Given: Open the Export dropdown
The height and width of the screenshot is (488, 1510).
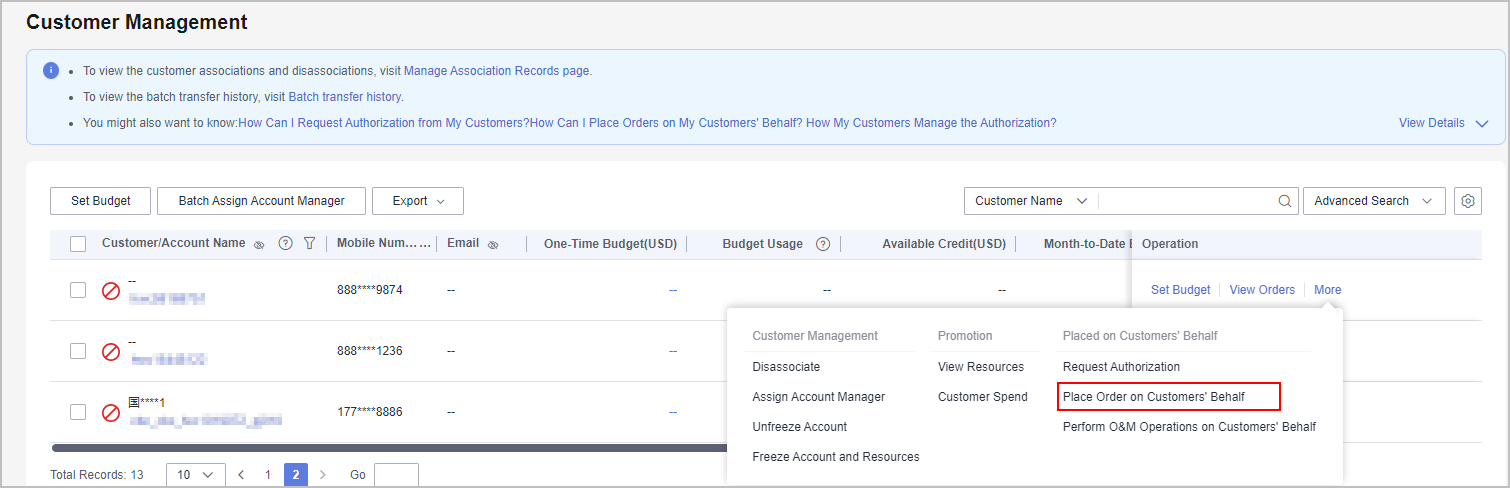Looking at the screenshot, I should pyautogui.click(x=417, y=201).
